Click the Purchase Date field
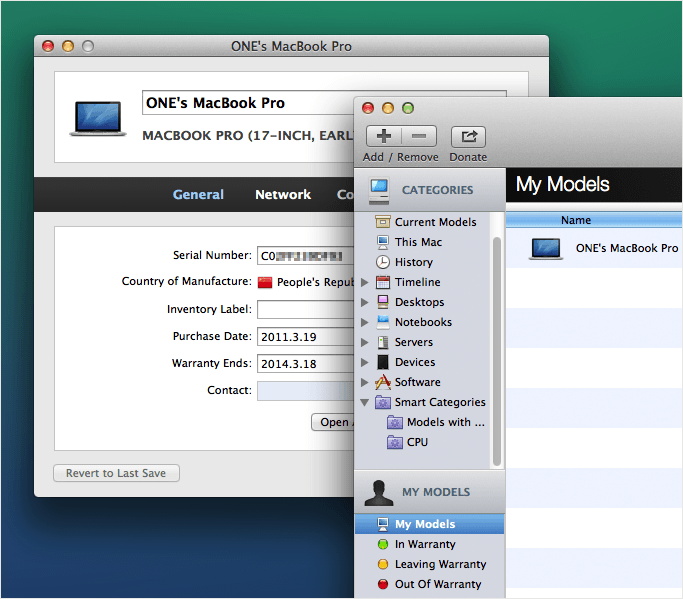Screen dimensions: 683x599 click(306, 337)
